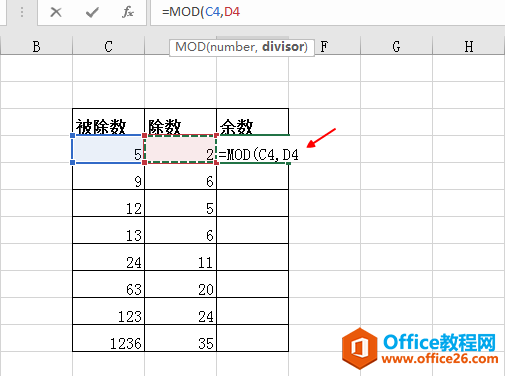The width and height of the screenshot is (505, 376).
Task: Confirm the formula with the checkmark icon
Action: tap(92, 12)
